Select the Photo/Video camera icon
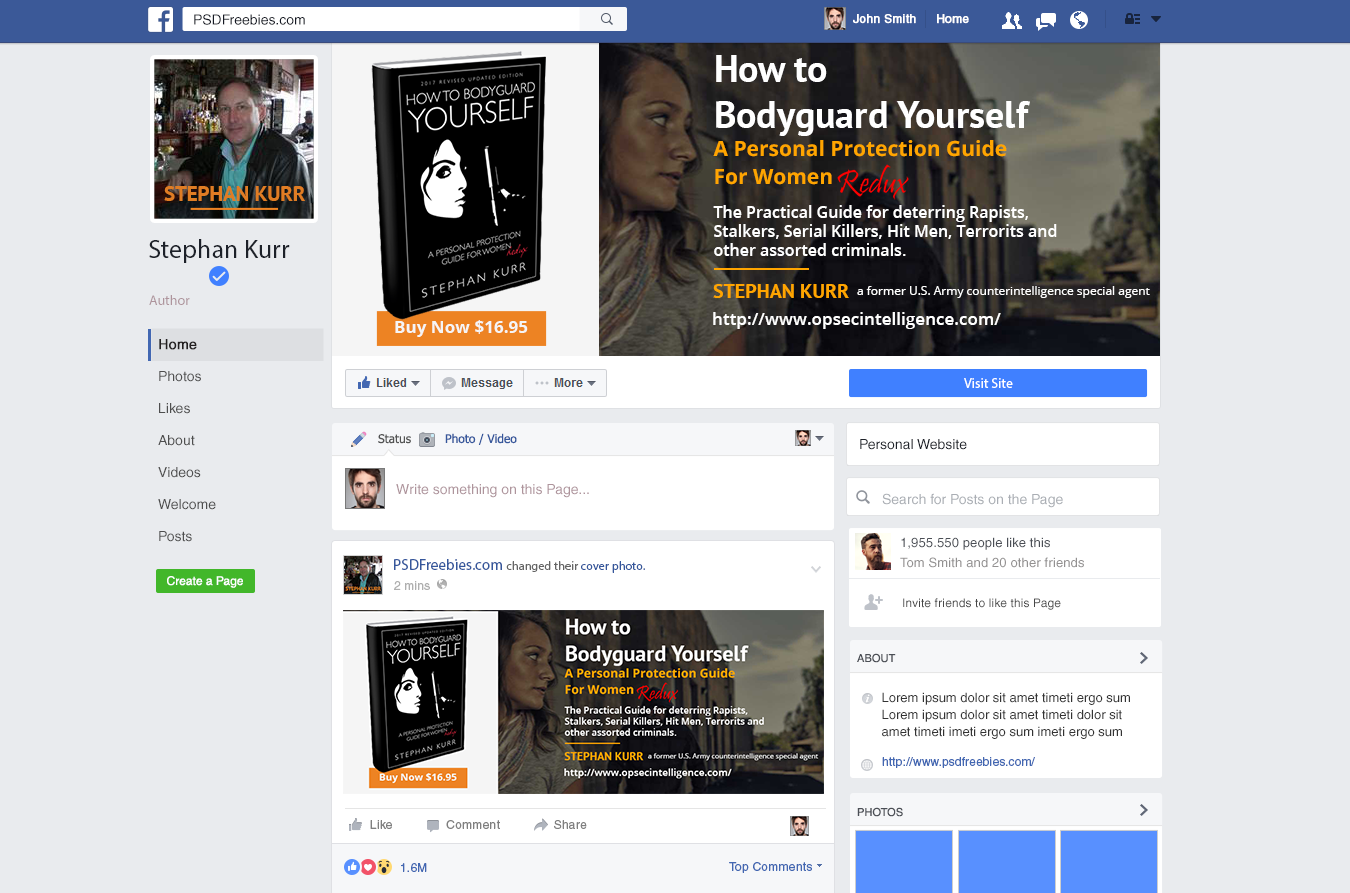1350x893 pixels. pyautogui.click(x=427, y=438)
